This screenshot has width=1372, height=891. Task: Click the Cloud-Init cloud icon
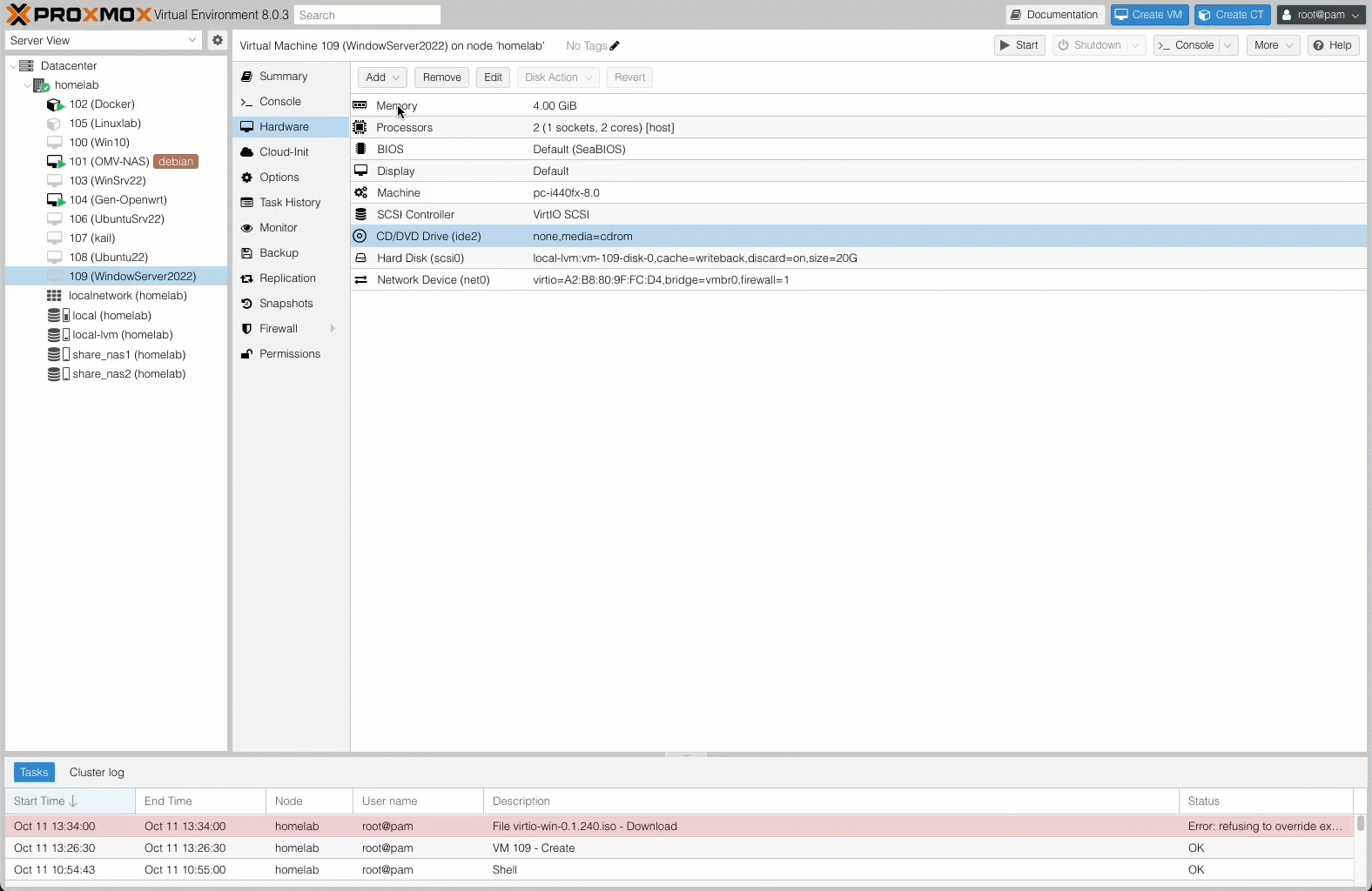pos(246,152)
